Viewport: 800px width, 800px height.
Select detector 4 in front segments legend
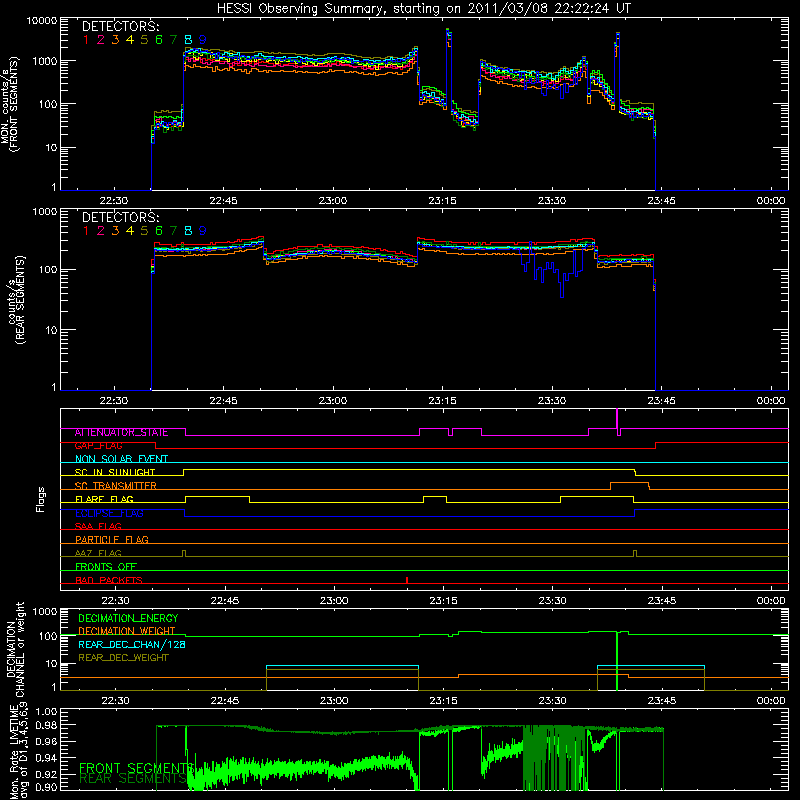coord(130,40)
